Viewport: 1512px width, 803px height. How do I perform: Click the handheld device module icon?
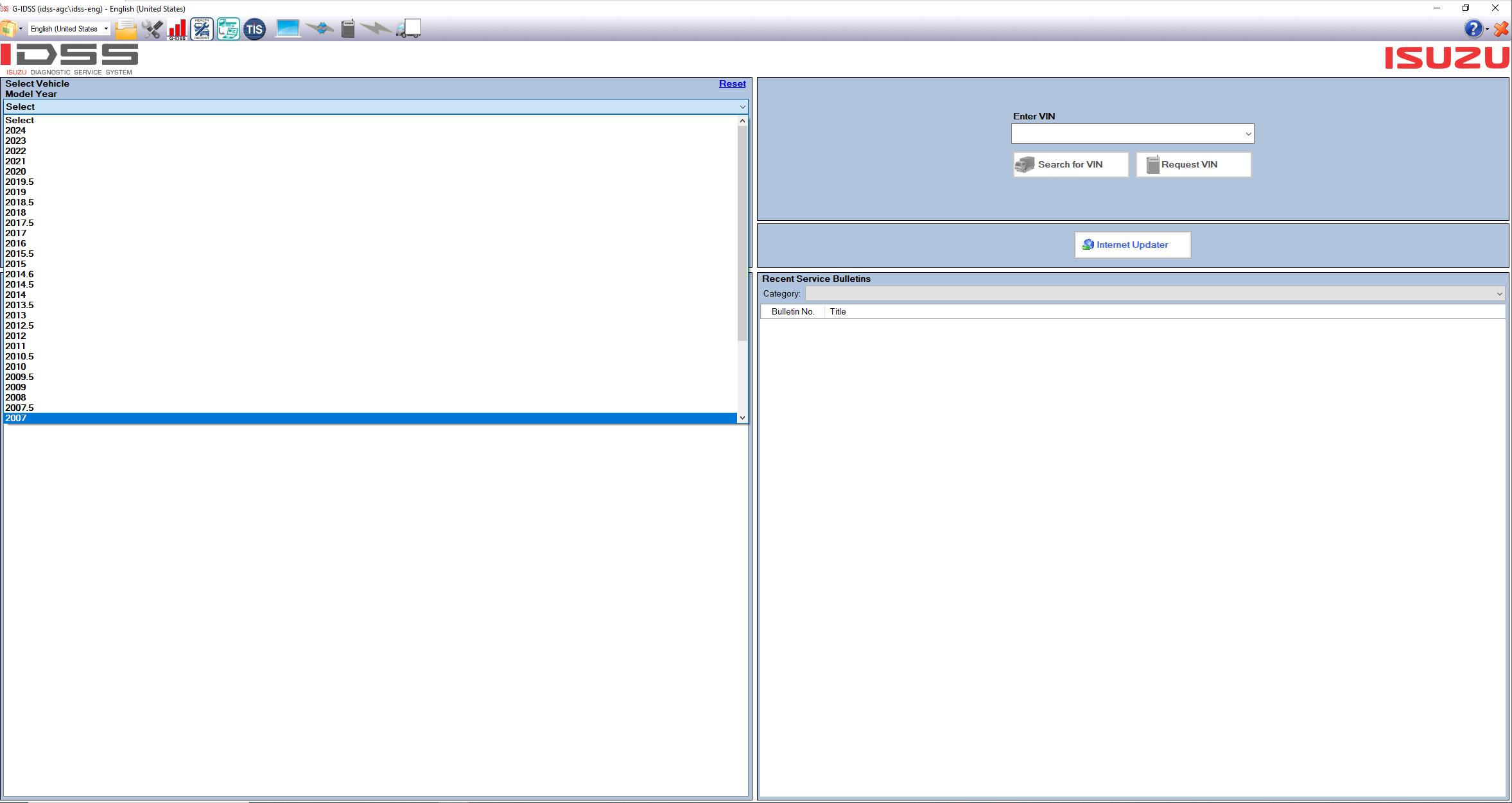click(347, 29)
